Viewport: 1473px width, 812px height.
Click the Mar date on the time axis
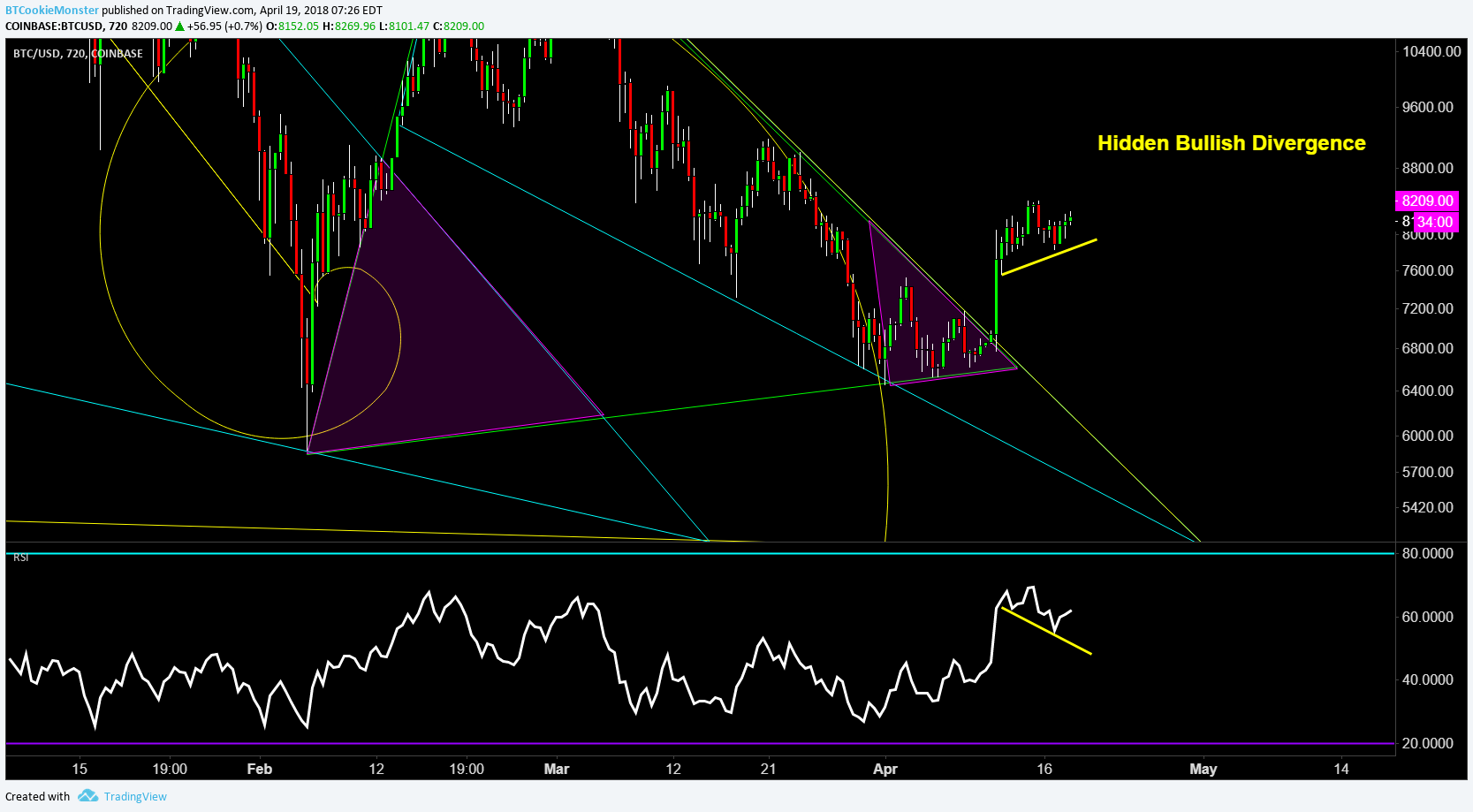pyautogui.click(x=557, y=769)
